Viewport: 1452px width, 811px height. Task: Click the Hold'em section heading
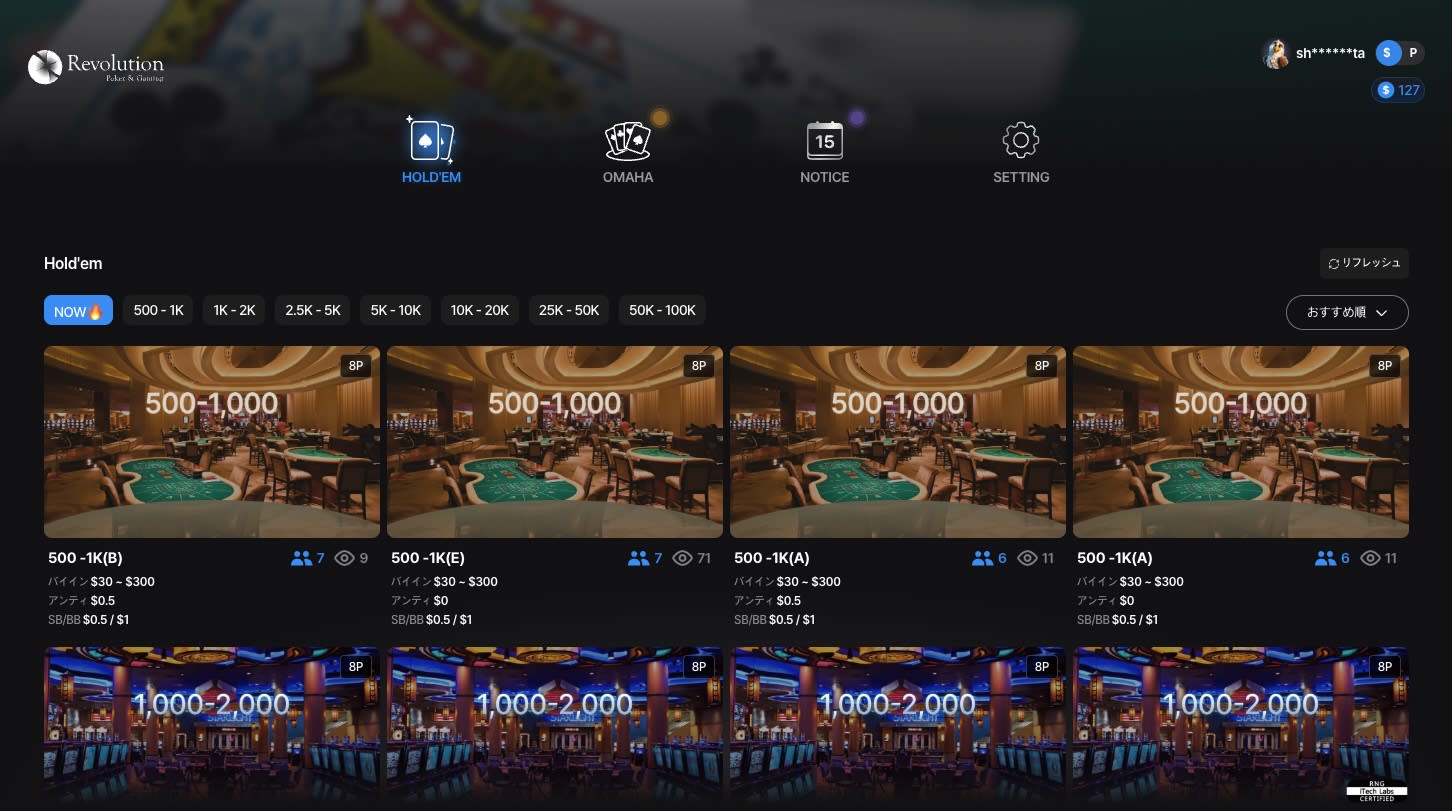73,264
